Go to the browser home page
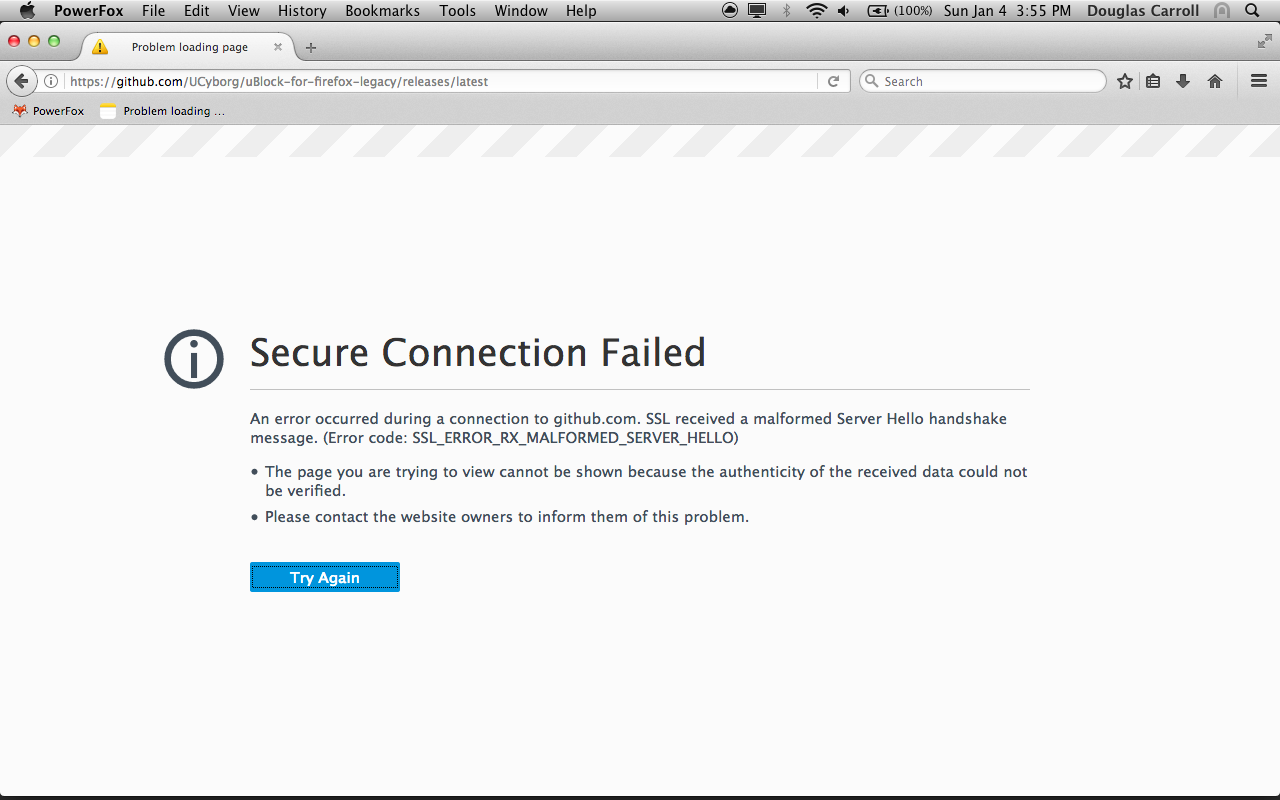1280x800 pixels. [1214, 81]
